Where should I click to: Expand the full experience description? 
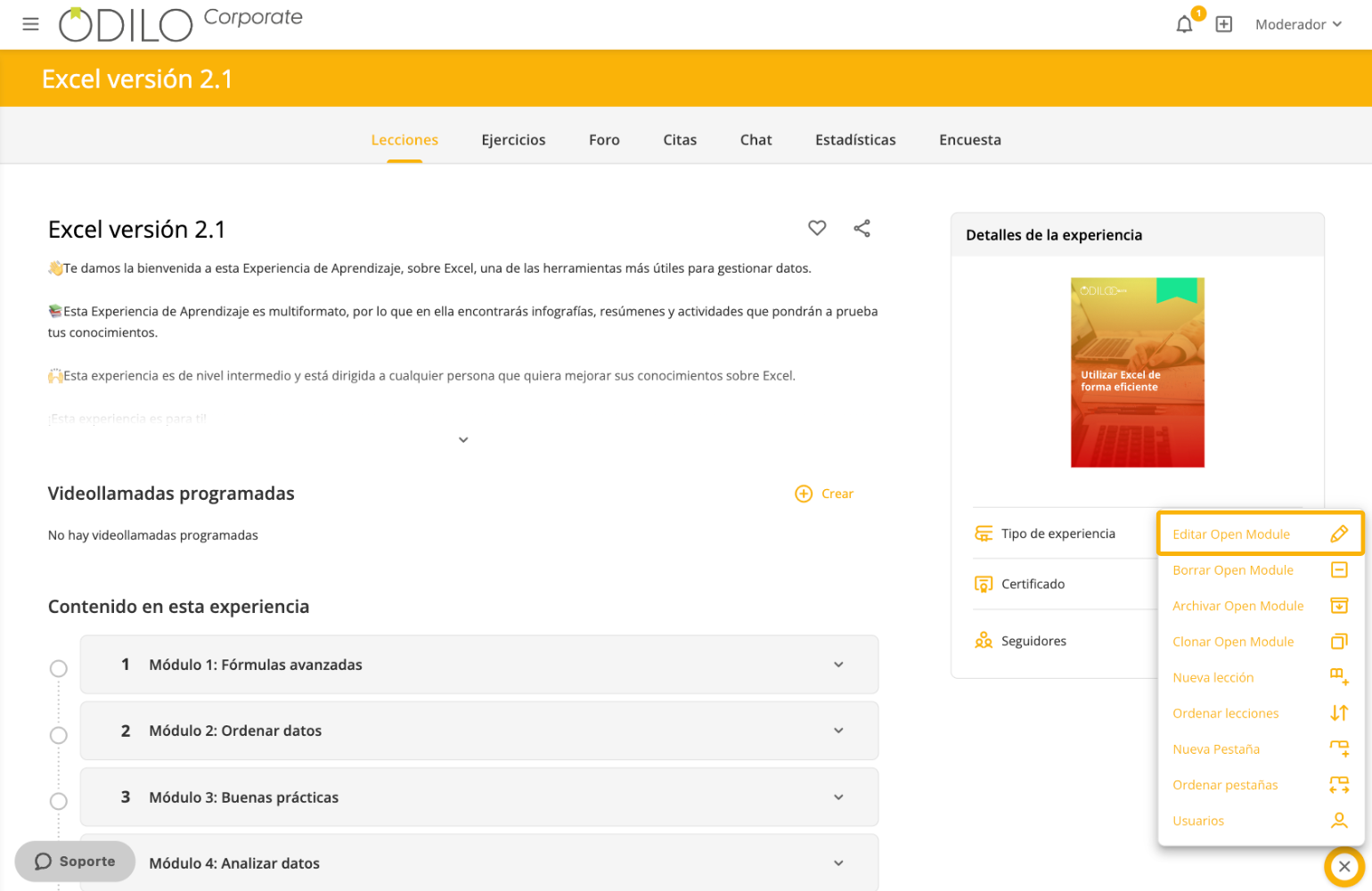pos(463,440)
